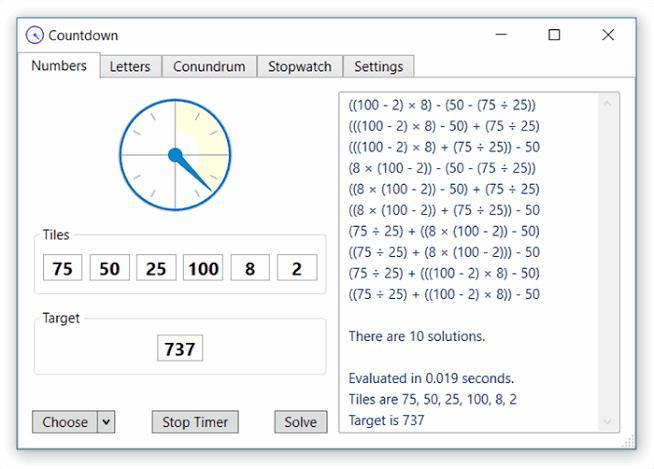
Task: Click the "Tiles are 75, 50, 25, 100, 8, 2" line
Action: click(x=433, y=399)
